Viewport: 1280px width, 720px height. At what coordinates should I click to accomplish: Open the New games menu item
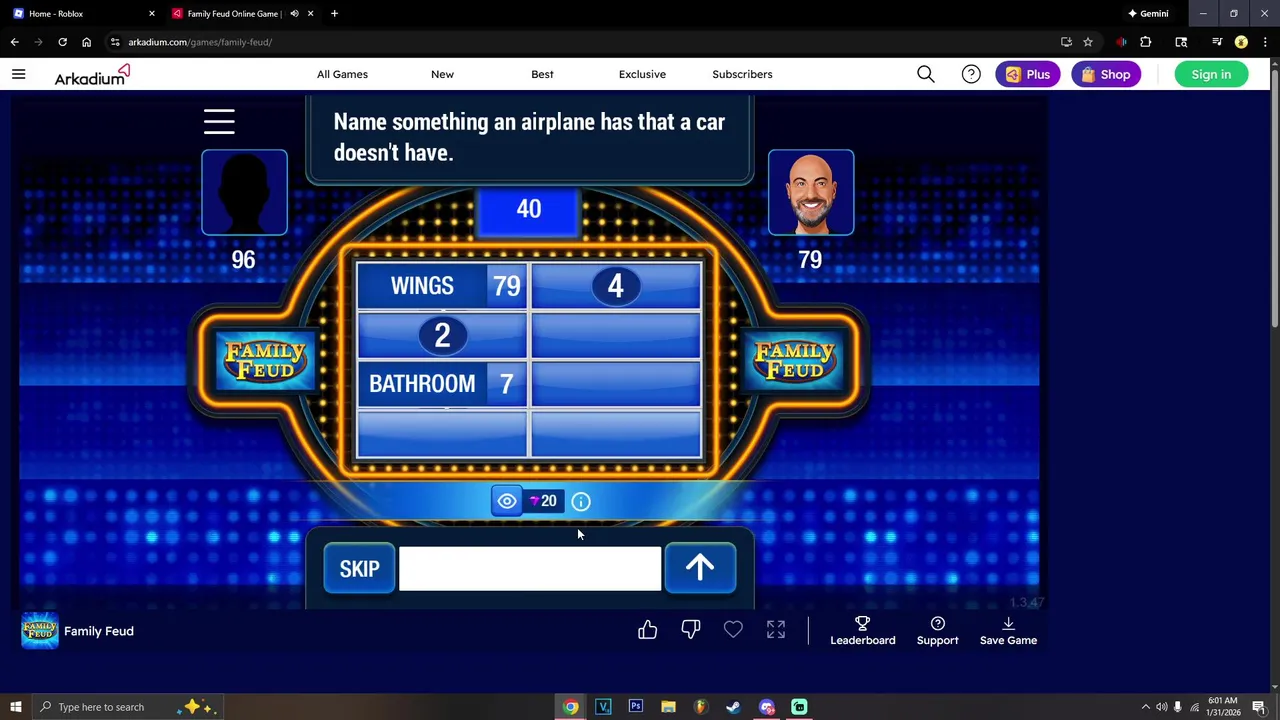(x=442, y=74)
